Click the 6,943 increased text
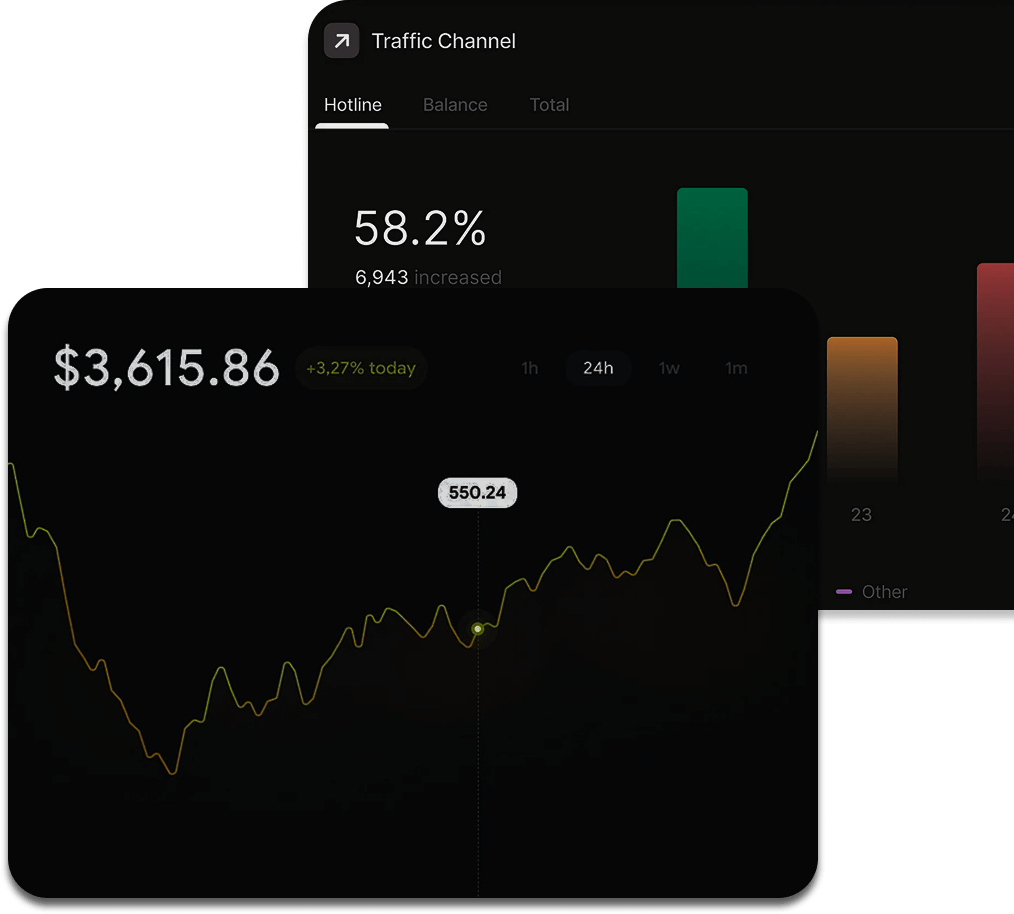 428,277
